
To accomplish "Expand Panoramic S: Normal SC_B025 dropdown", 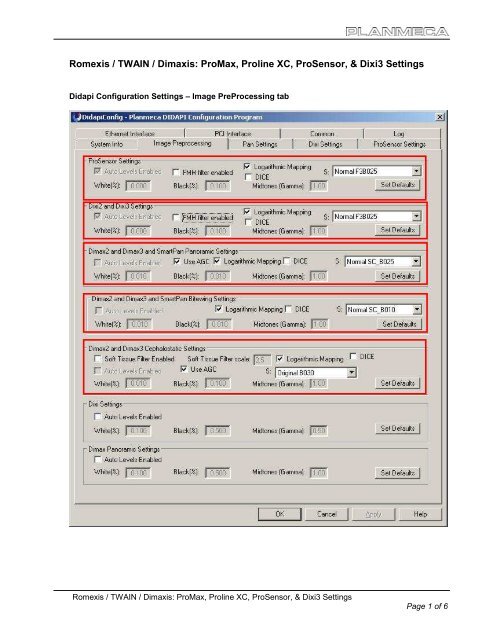I will tap(416, 262).
